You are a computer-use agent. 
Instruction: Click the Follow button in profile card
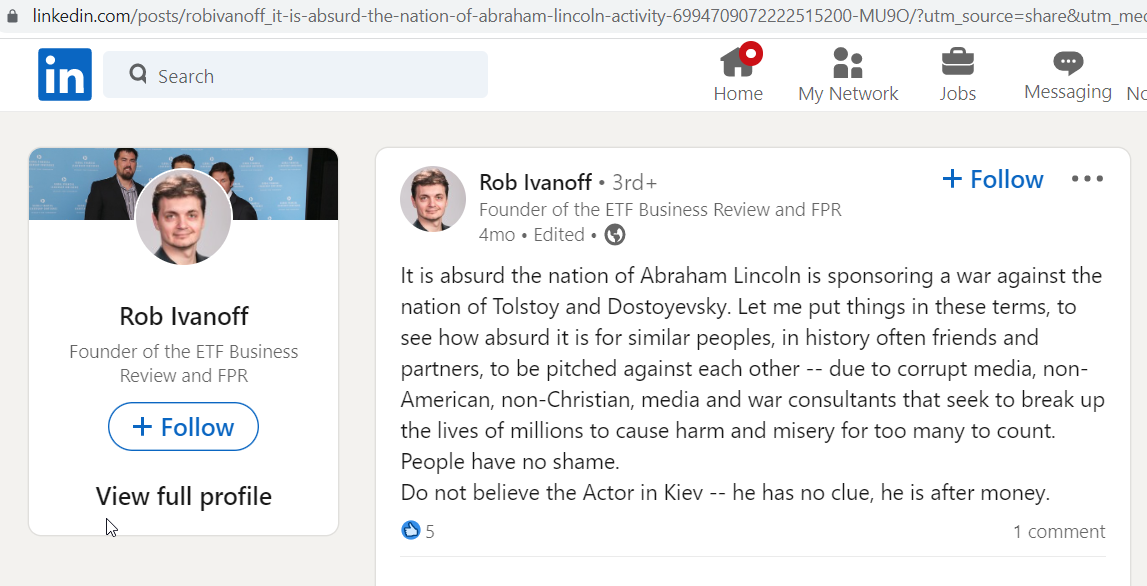pos(184,427)
